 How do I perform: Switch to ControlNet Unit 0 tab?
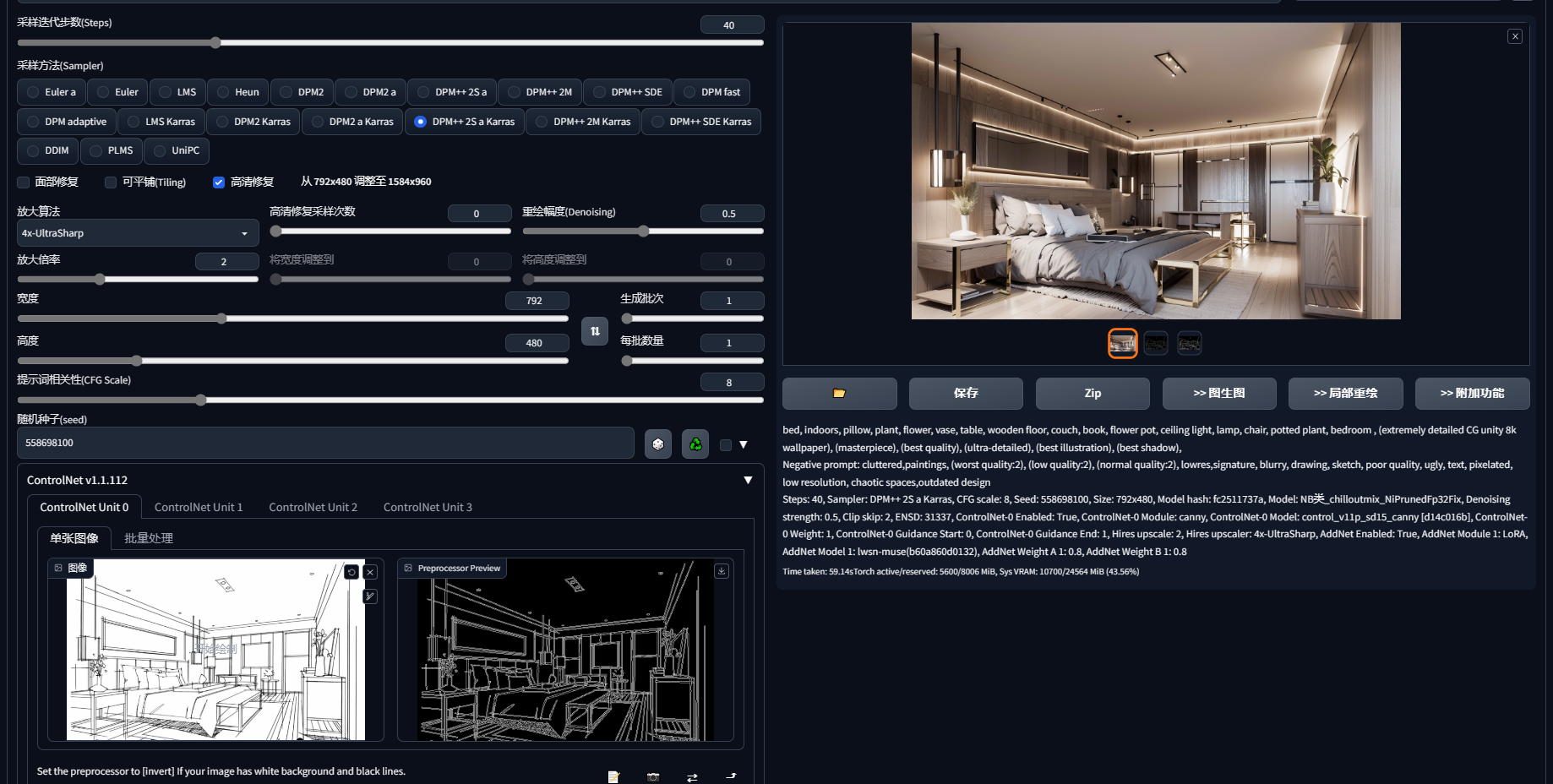[84, 507]
